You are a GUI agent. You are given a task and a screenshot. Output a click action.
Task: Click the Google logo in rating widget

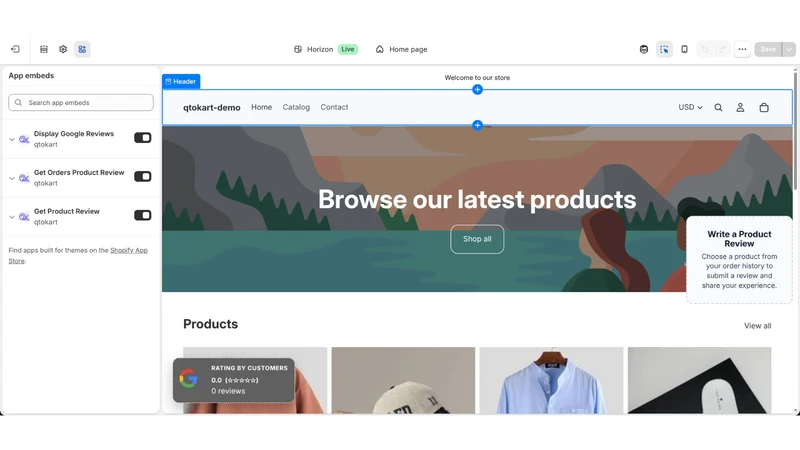(188, 379)
